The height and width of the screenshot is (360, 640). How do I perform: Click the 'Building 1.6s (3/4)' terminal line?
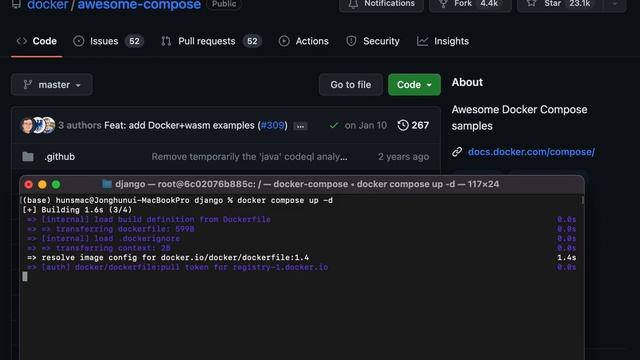(x=77, y=210)
